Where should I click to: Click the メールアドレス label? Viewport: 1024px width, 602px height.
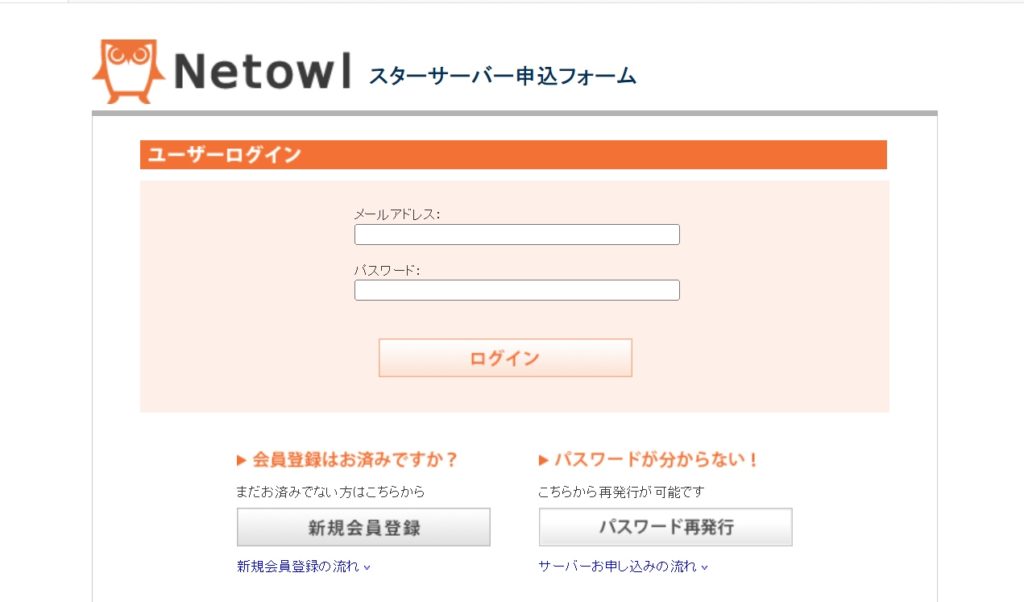tap(396, 214)
